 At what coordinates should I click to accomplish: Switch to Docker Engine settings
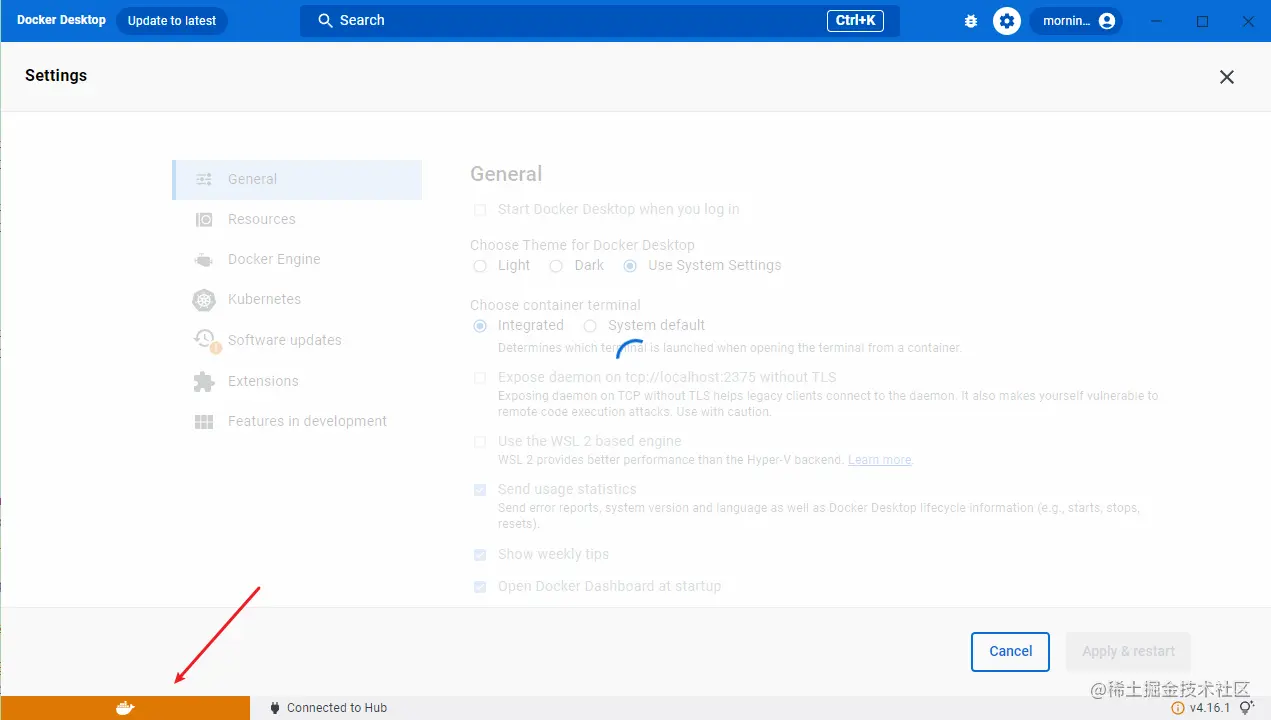[x=297, y=260]
